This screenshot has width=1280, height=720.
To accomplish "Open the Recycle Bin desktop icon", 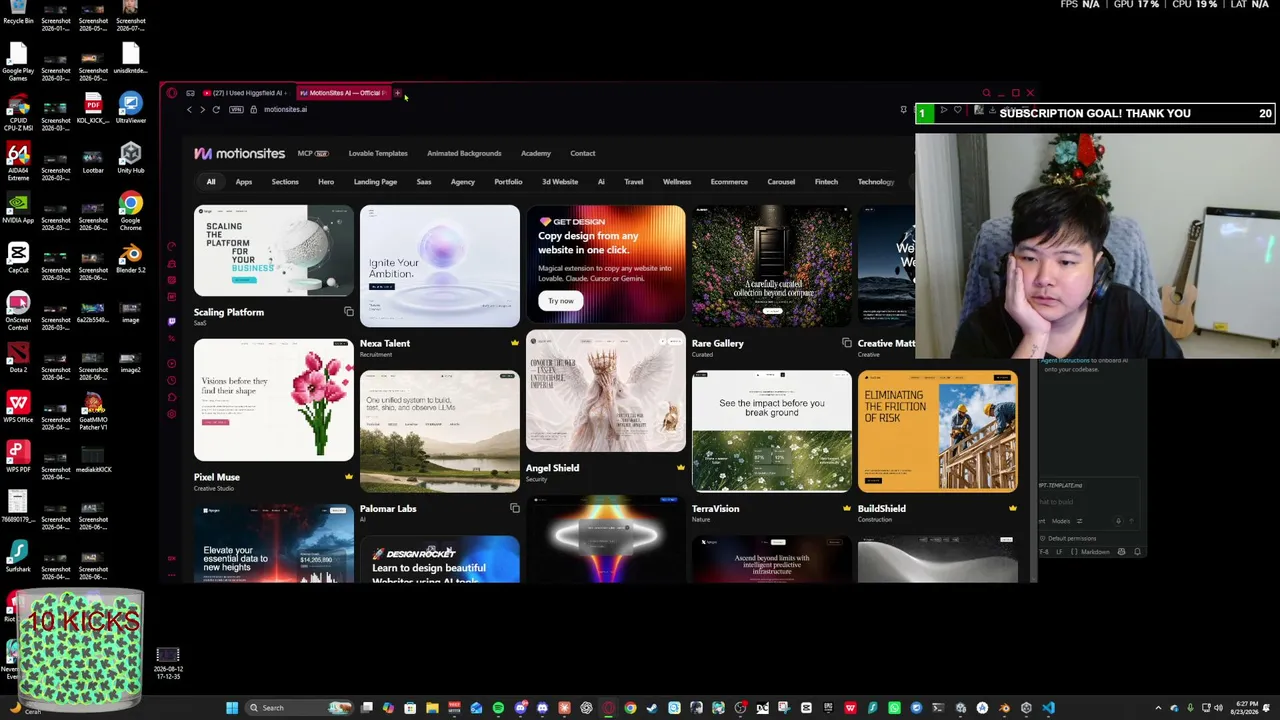I will 18,14.
